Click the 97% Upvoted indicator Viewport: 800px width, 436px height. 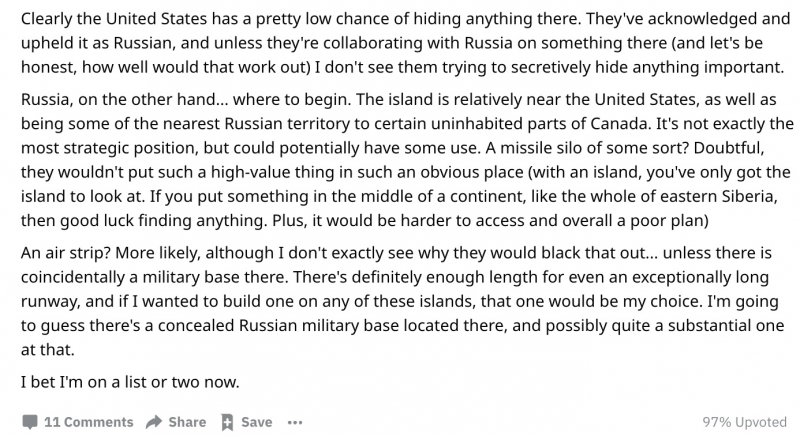(744, 422)
